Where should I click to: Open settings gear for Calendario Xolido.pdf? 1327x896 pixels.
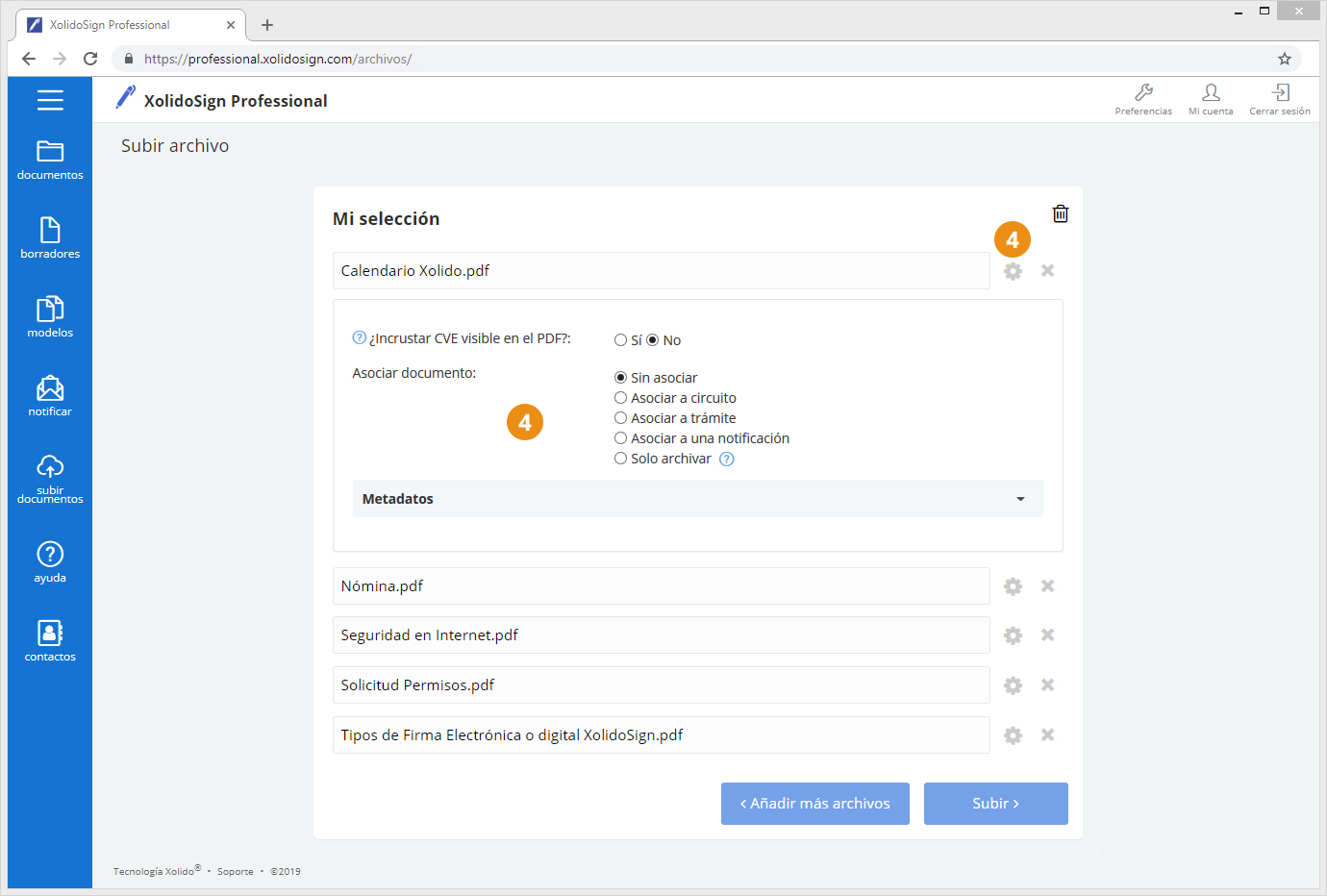[1013, 271]
